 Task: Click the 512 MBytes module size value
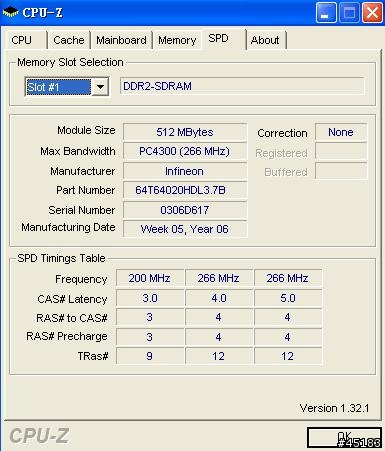(185, 132)
